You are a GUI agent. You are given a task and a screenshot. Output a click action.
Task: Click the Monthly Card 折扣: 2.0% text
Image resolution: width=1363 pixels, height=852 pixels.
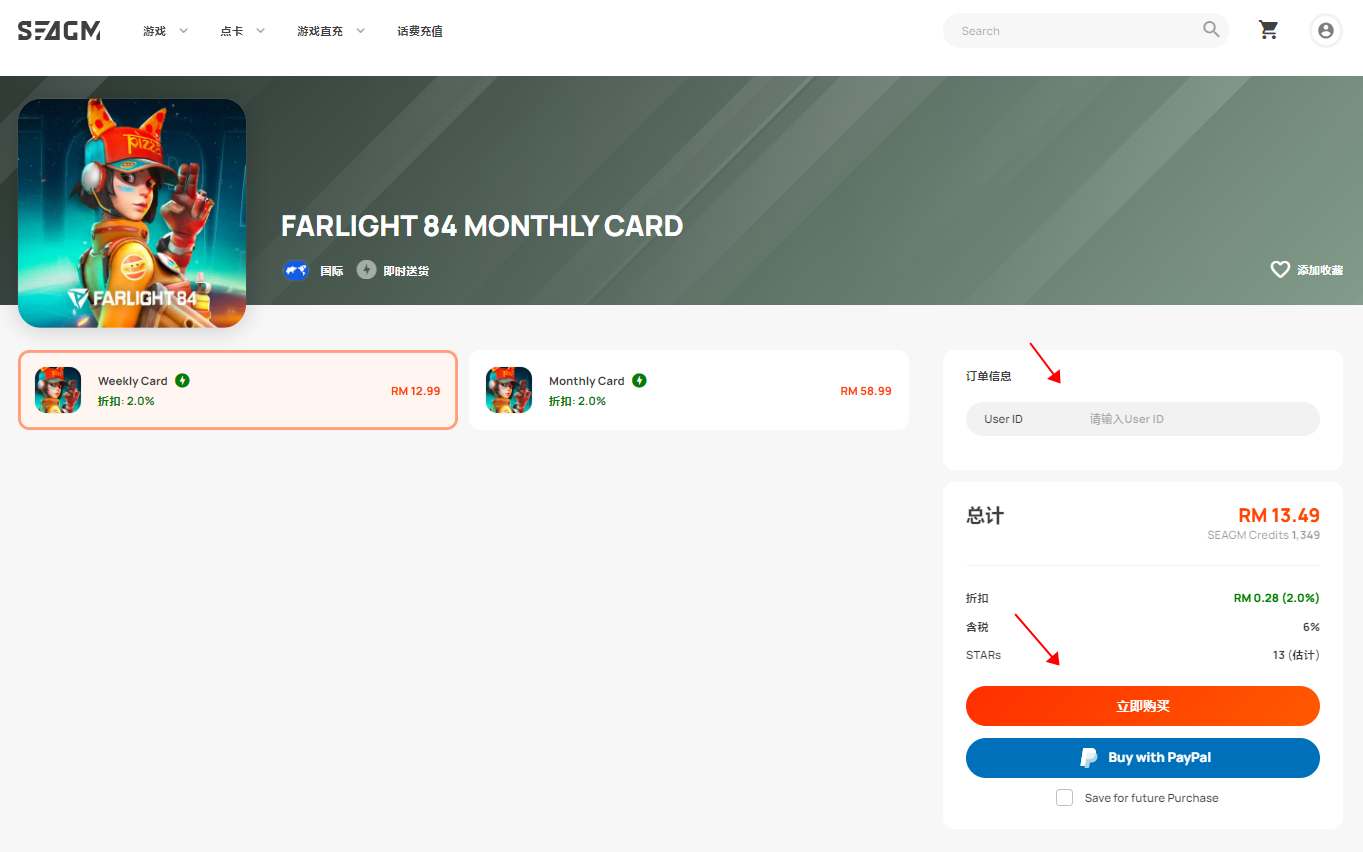[x=577, y=401]
